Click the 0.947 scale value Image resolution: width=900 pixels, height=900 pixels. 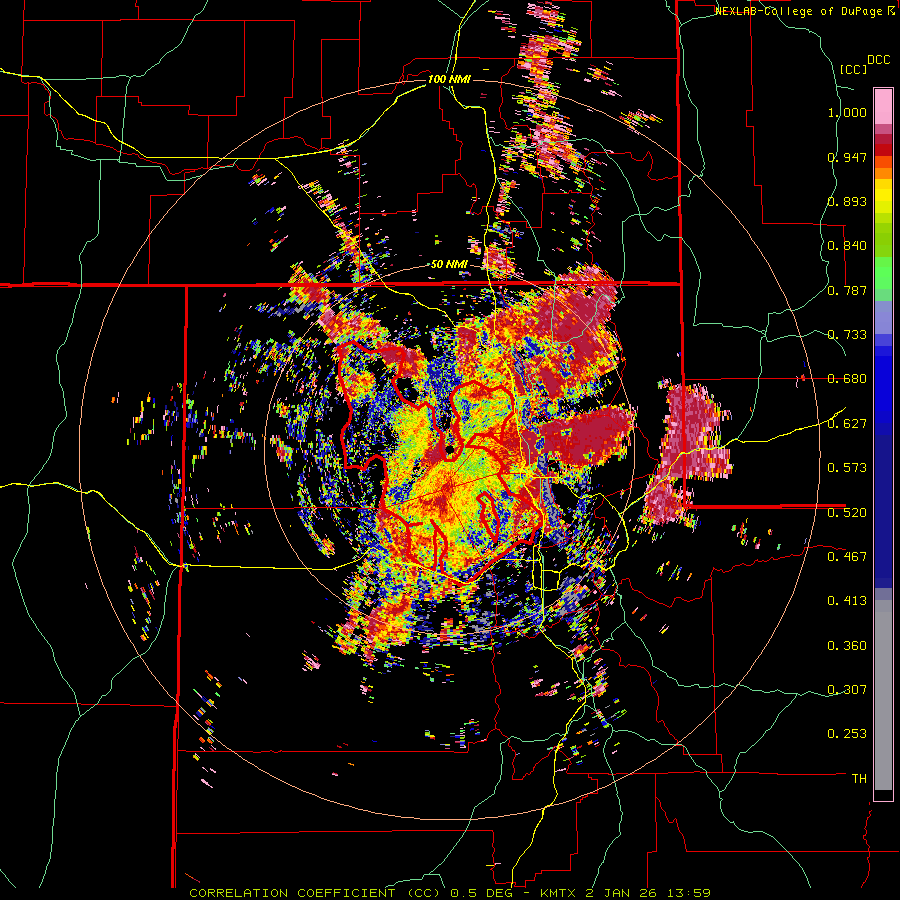tap(847, 157)
